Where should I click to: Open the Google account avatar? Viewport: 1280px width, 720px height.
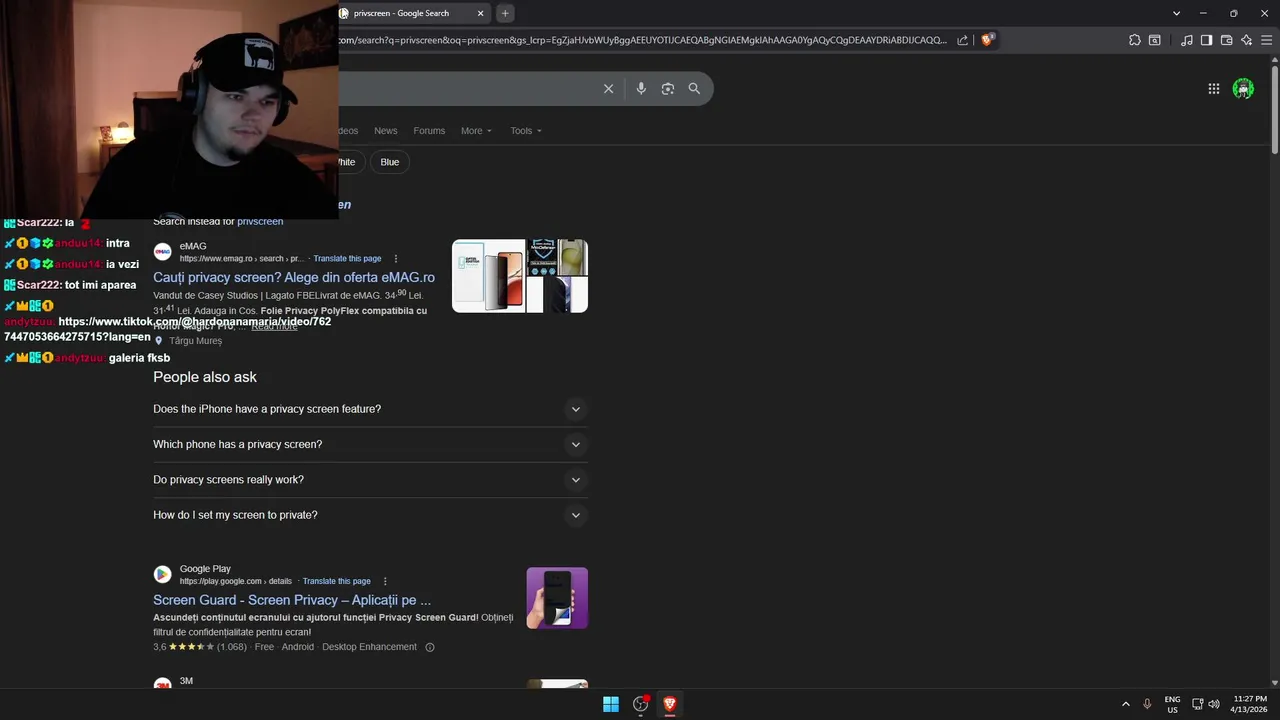[1243, 89]
